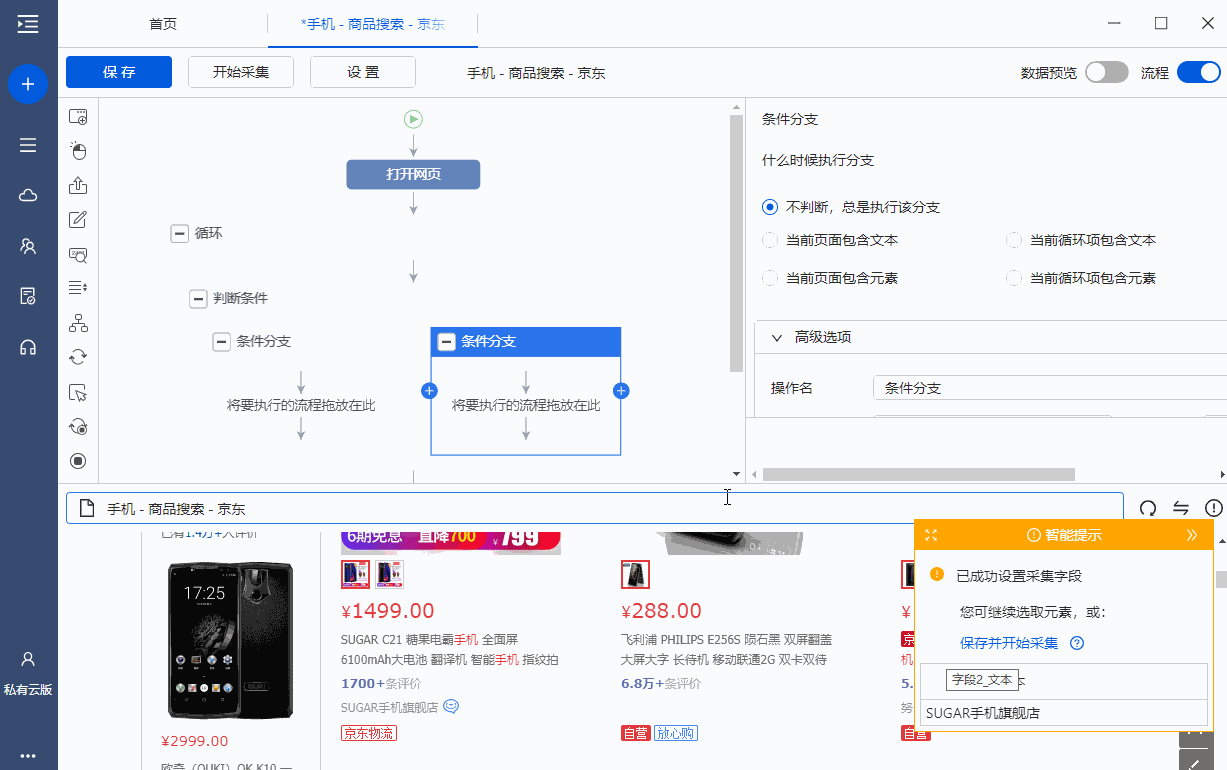Click the green workflow start play icon
Image resolution: width=1227 pixels, height=770 pixels.
(x=413, y=119)
